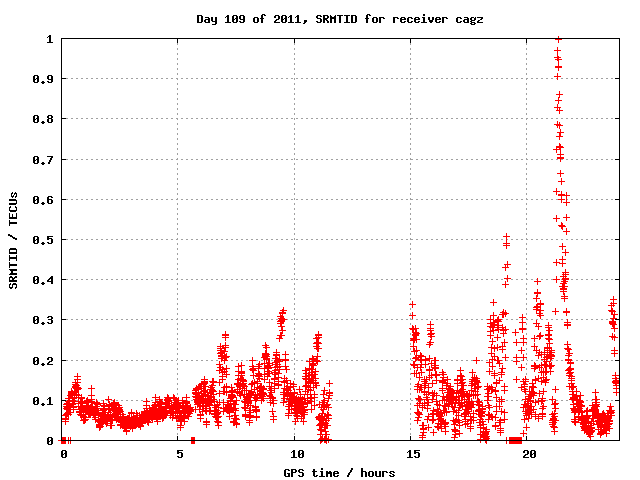Click the y-axis tick label "1"
The image size is (640, 480).
click(x=50, y=39)
